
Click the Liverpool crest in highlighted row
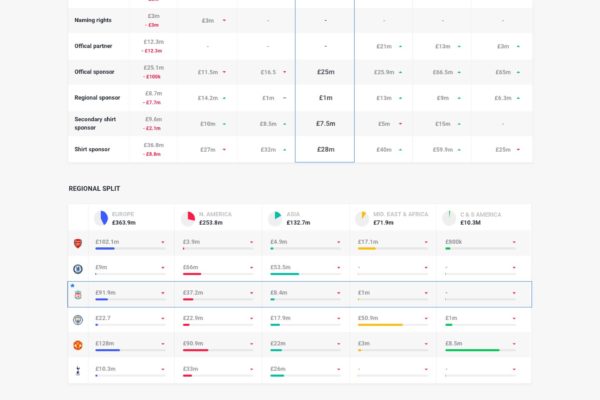78,295
